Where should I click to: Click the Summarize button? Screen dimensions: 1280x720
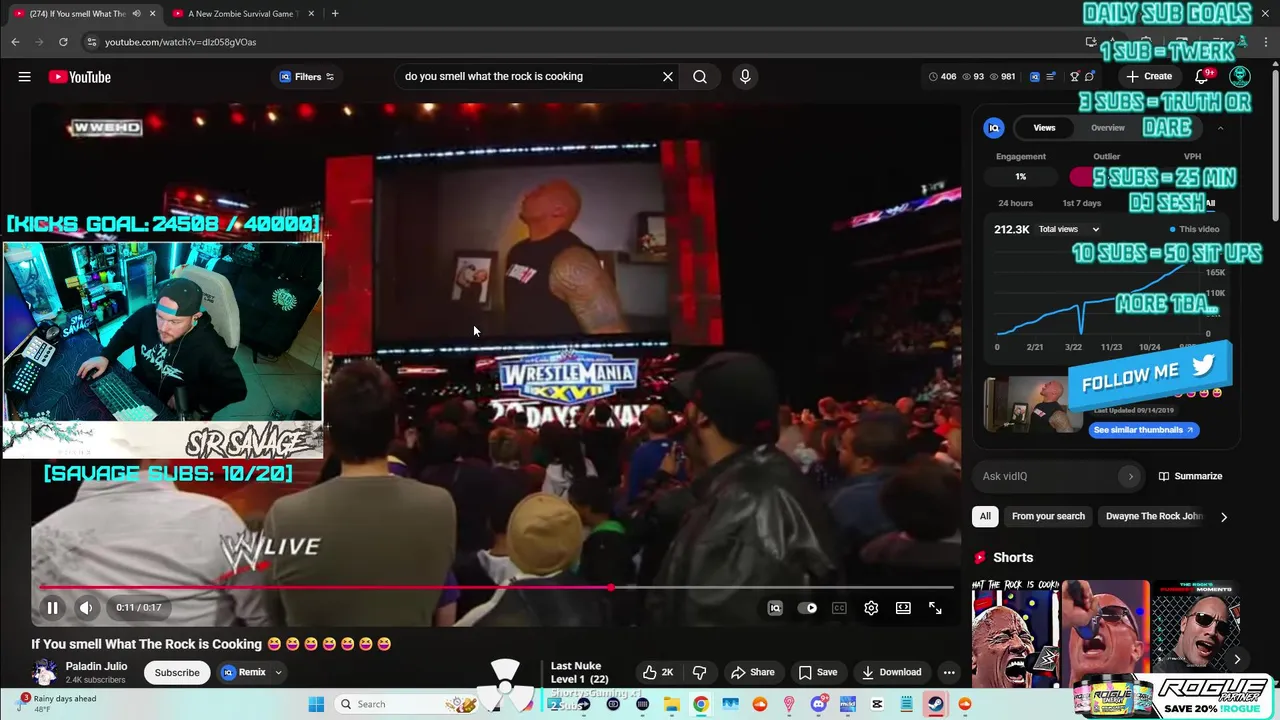coord(1190,476)
